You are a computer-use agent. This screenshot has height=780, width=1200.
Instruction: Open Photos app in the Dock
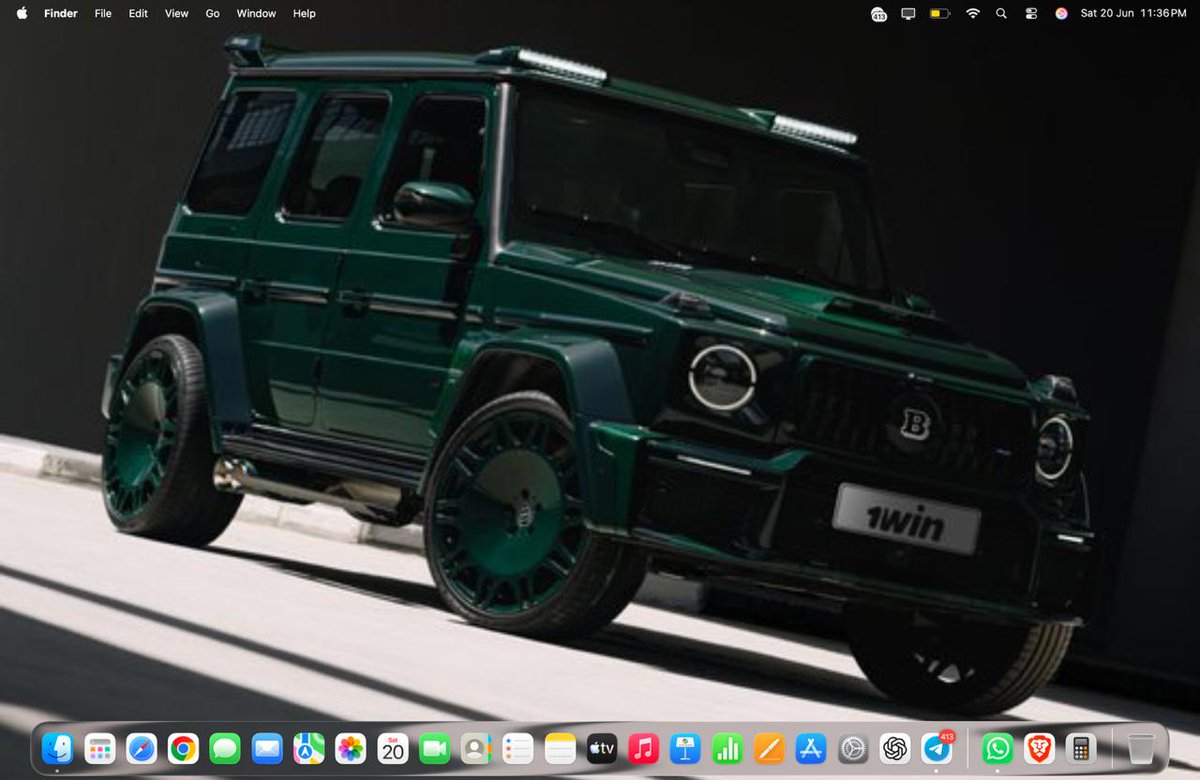[x=350, y=748]
